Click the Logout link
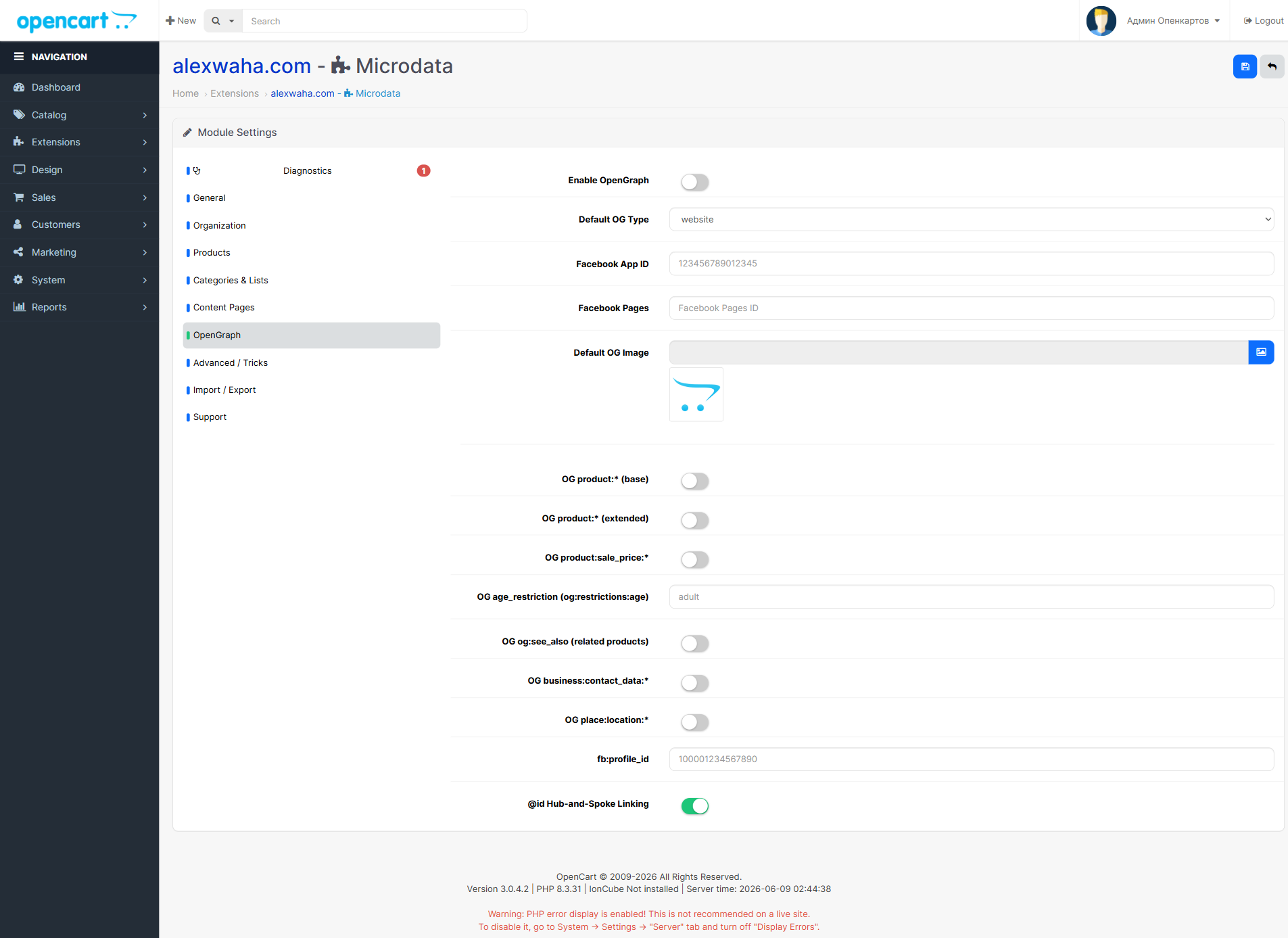This screenshot has height=938, width=1288. (1263, 21)
